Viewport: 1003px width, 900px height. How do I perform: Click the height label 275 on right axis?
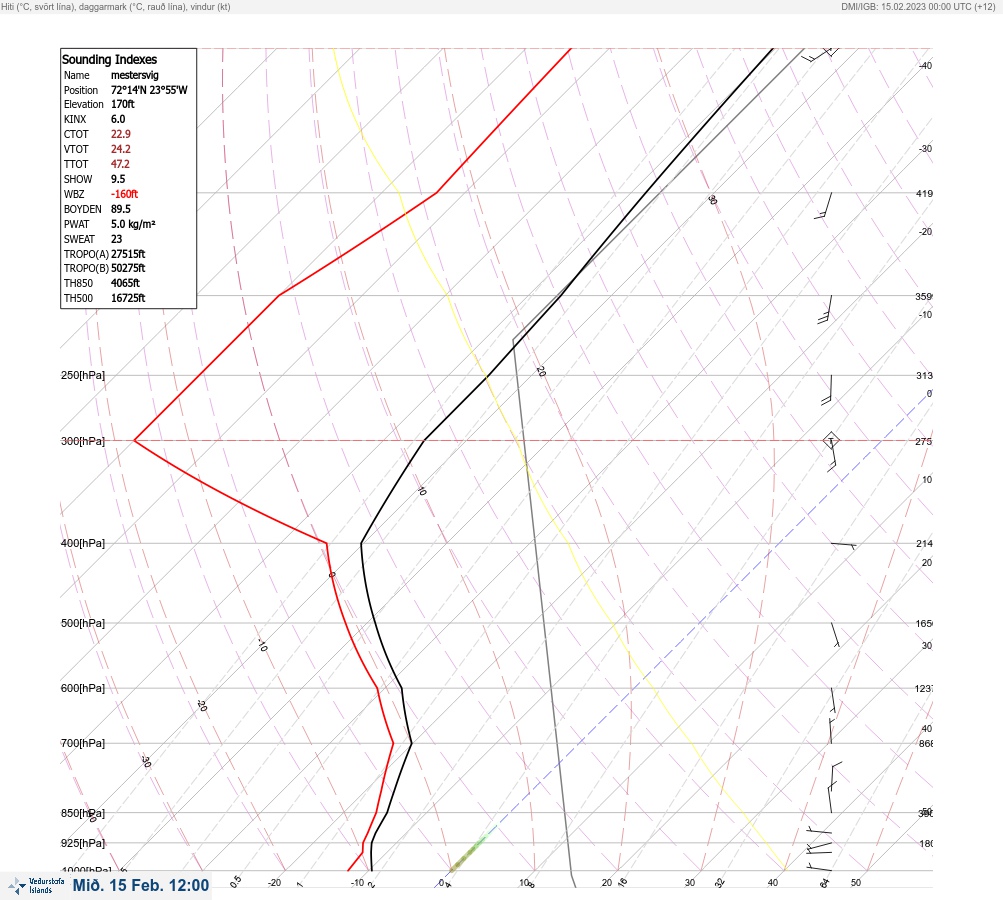coord(924,441)
